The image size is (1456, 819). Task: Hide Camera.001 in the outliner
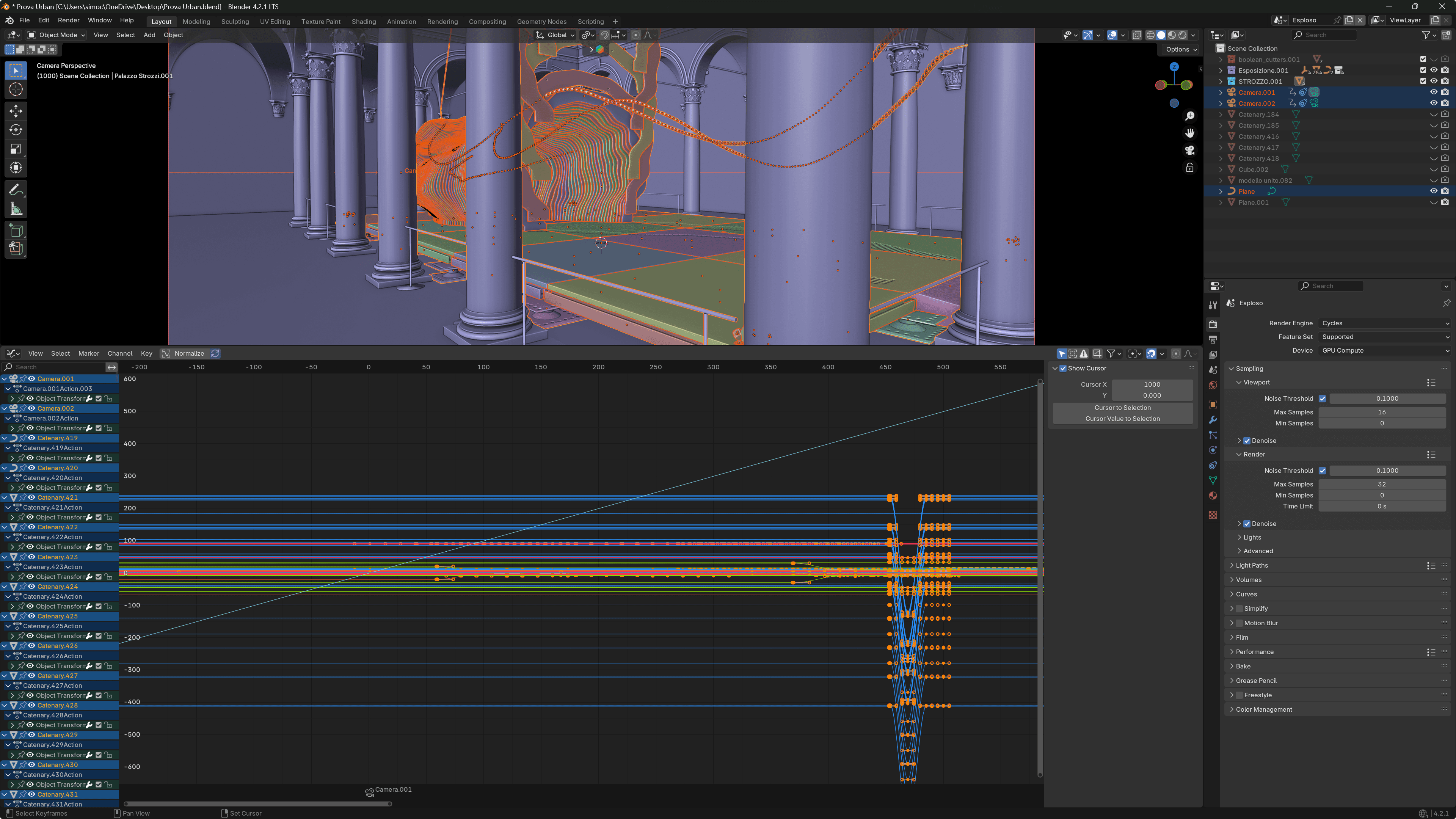tap(1433, 92)
